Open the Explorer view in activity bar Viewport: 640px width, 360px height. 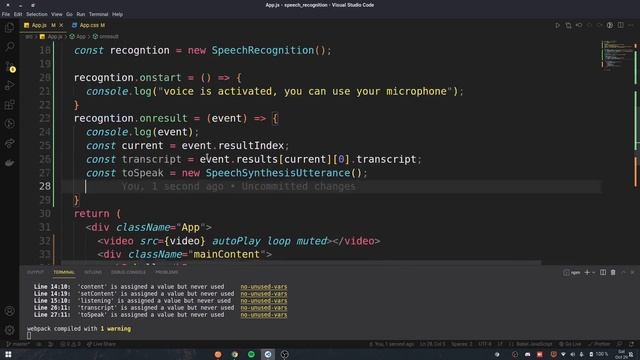tap(9, 28)
